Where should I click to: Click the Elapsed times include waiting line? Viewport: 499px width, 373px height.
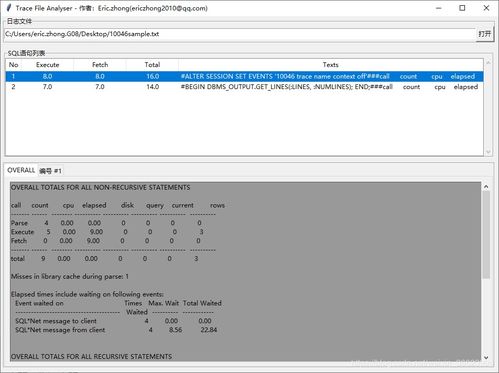point(87,294)
